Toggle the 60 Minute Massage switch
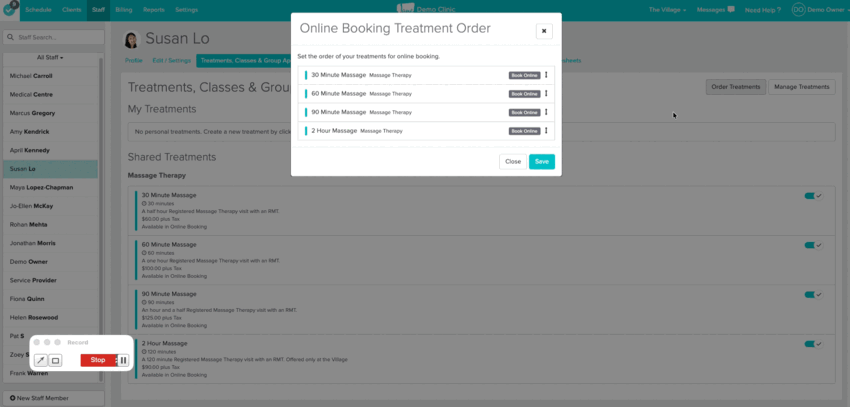Screen dimensions: 850x407 click(812, 245)
